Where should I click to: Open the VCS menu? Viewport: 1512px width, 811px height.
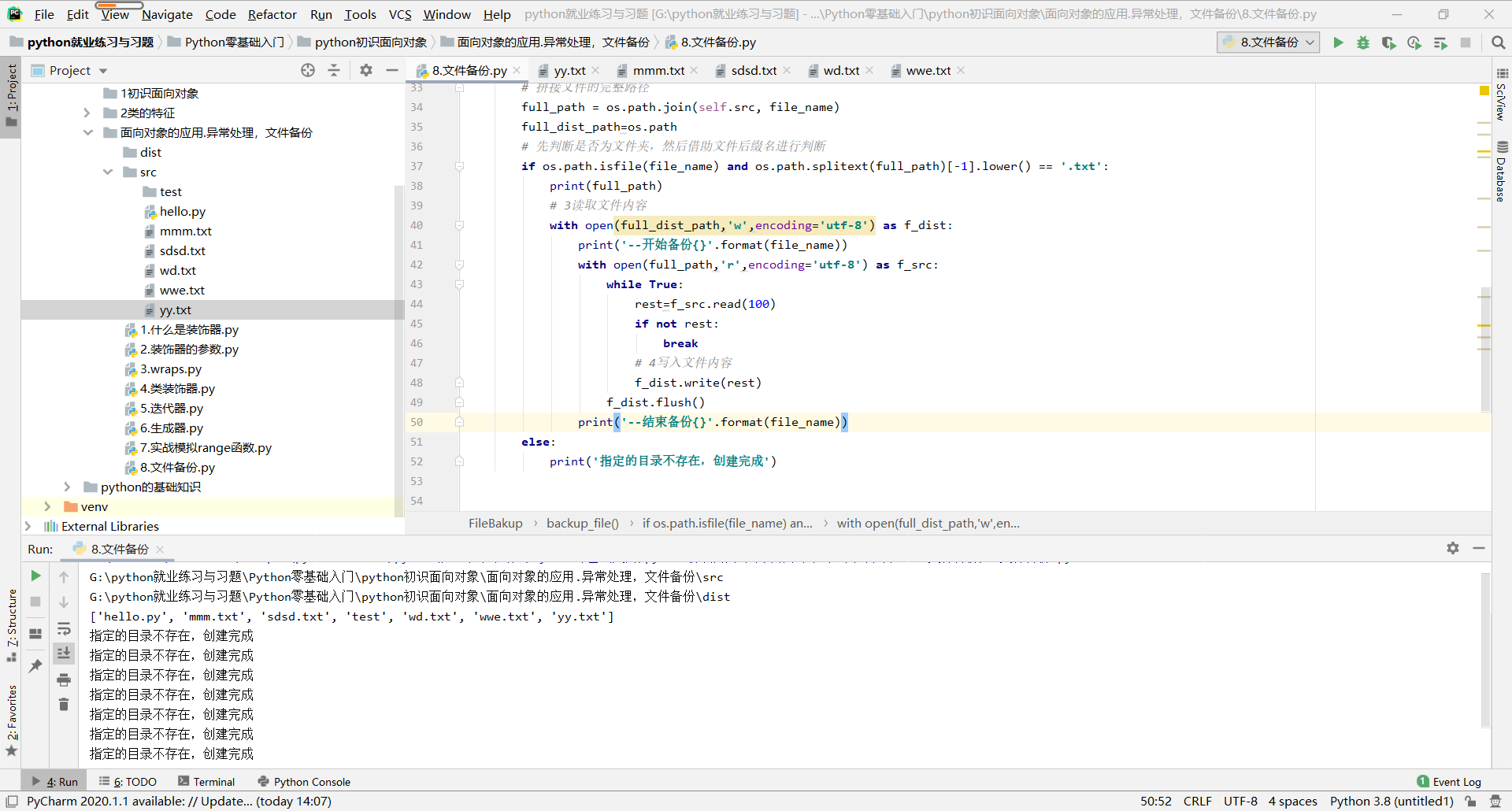[400, 14]
